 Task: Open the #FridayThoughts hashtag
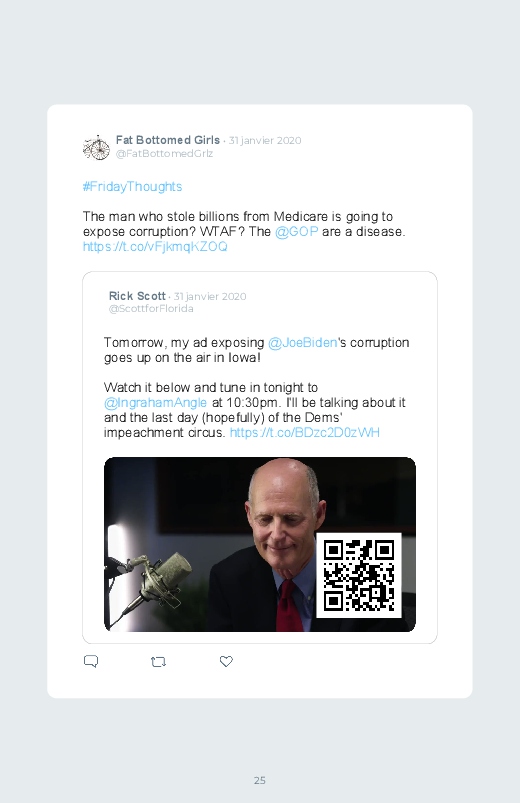pos(132,186)
